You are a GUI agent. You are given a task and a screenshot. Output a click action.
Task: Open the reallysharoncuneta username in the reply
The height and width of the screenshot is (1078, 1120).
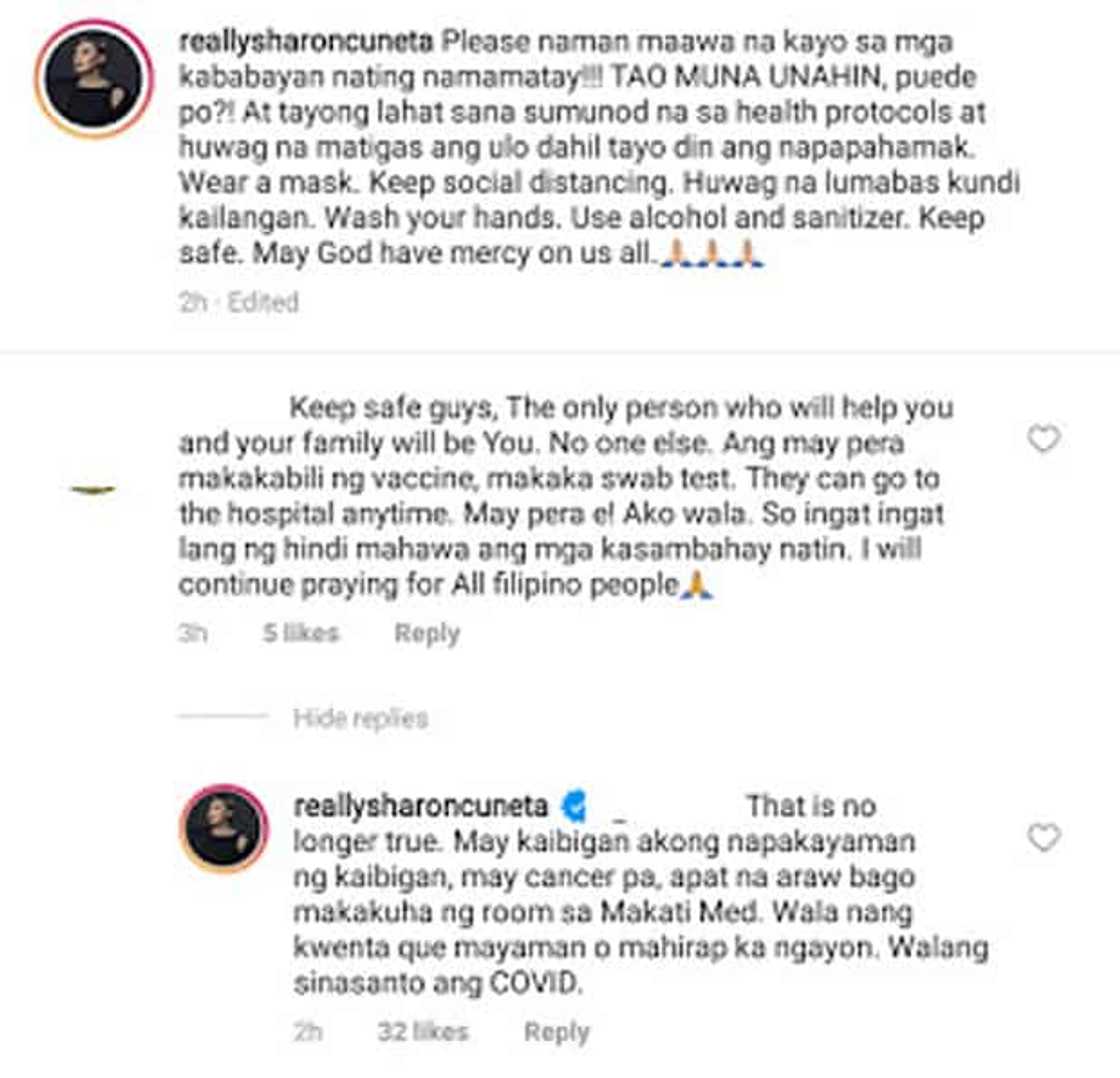tap(421, 806)
